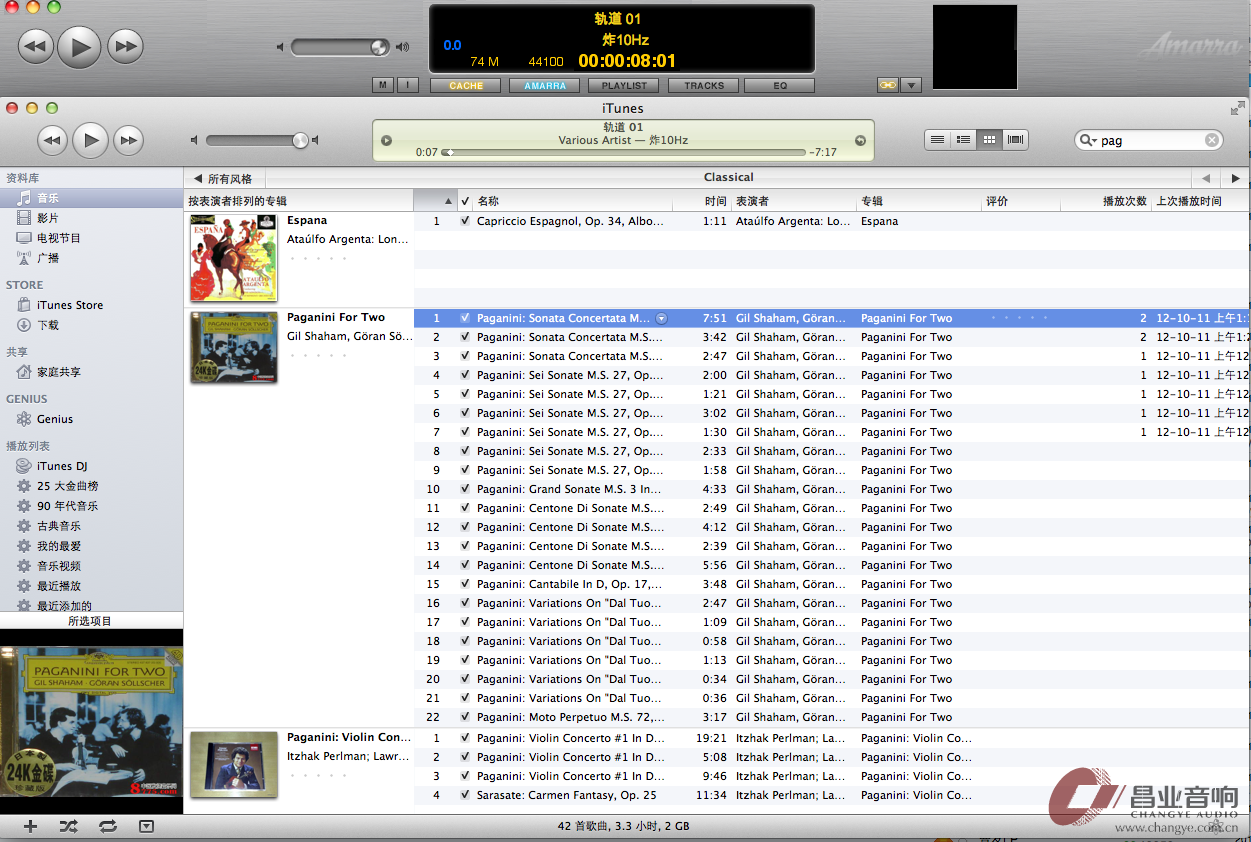Click Amarra's rewind button
The image size is (1251, 842).
pyautogui.click(x=36, y=46)
